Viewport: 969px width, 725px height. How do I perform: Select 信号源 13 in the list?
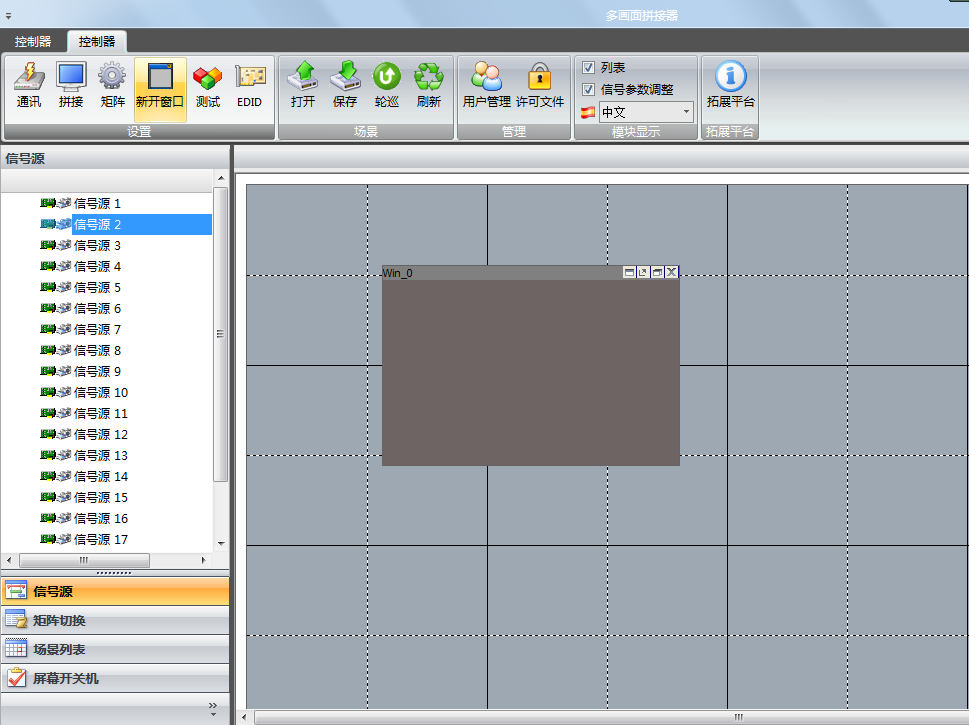tap(101, 456)
